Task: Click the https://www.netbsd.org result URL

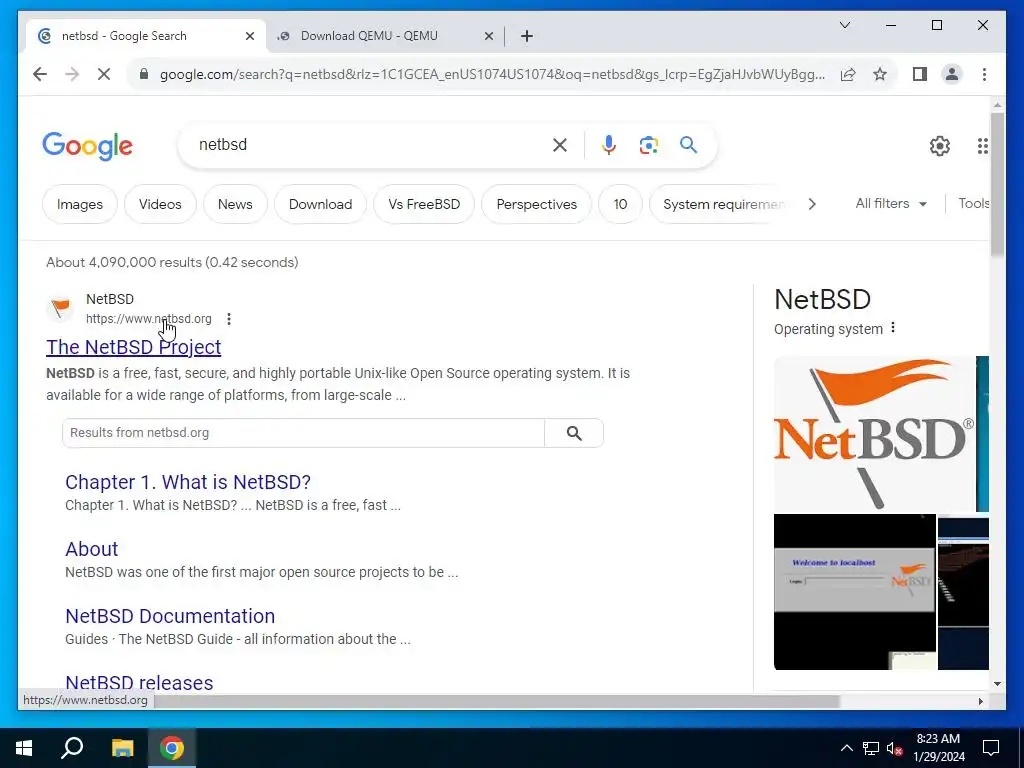Action: tap(149, 319)
